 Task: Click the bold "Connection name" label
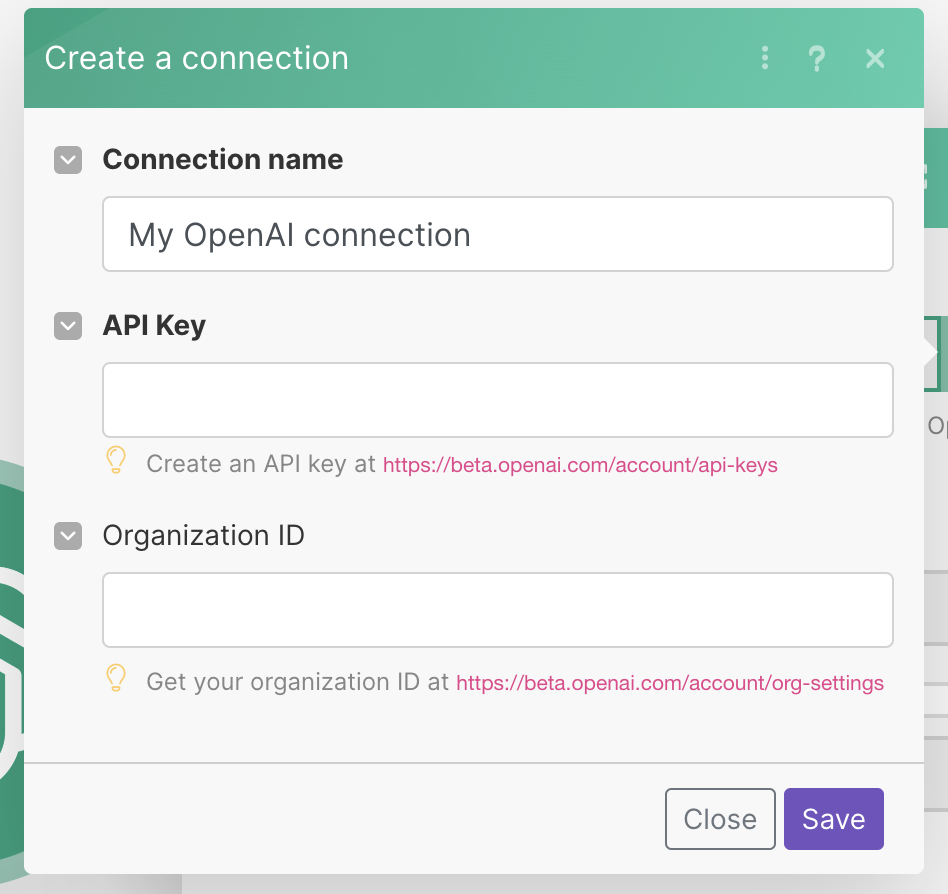223,160
